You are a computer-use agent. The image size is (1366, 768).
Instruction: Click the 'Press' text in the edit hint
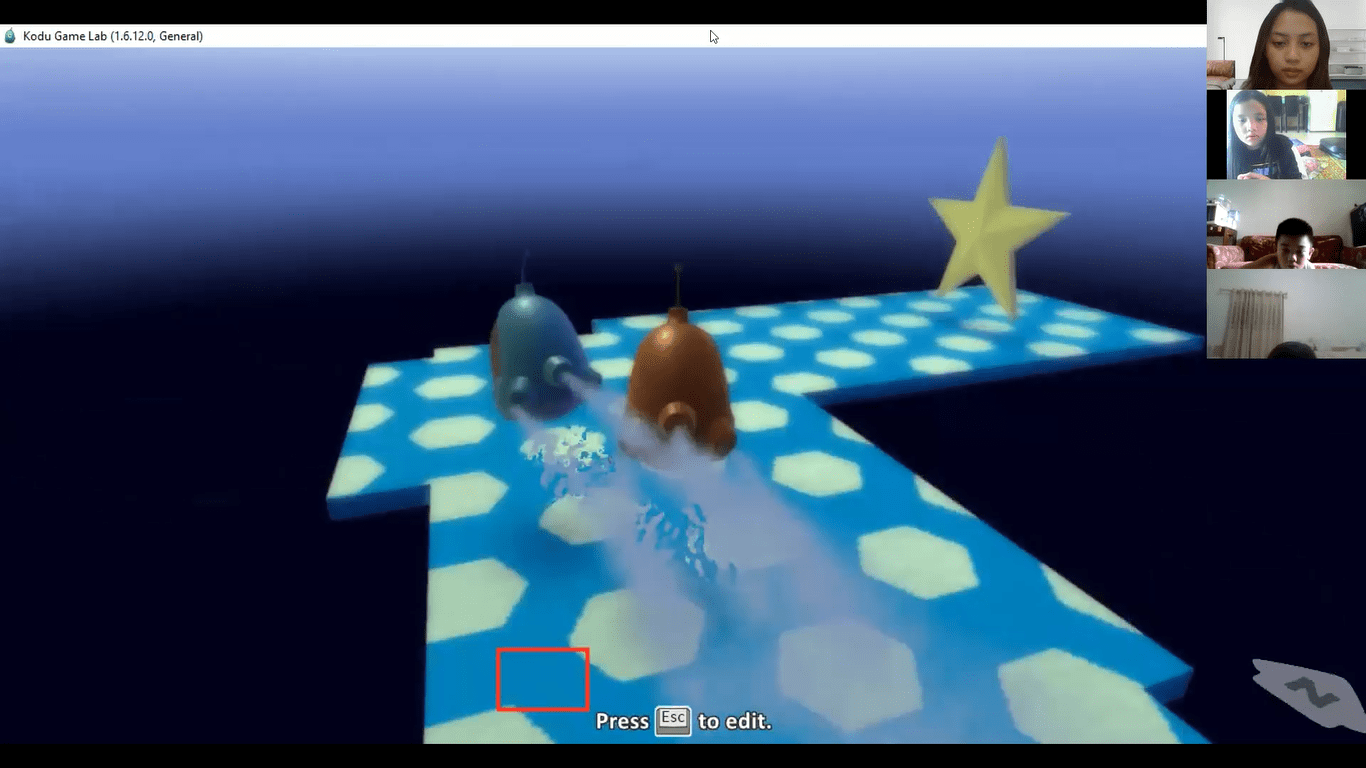coord(622,721)
